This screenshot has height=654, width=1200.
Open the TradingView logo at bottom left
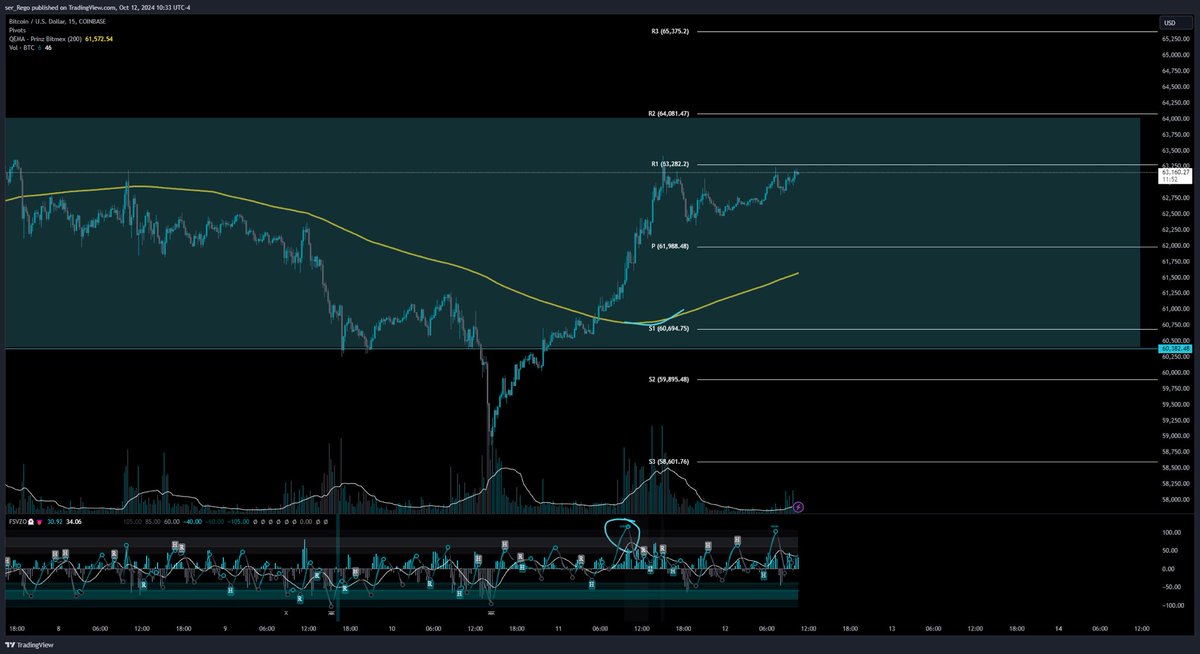30,645
